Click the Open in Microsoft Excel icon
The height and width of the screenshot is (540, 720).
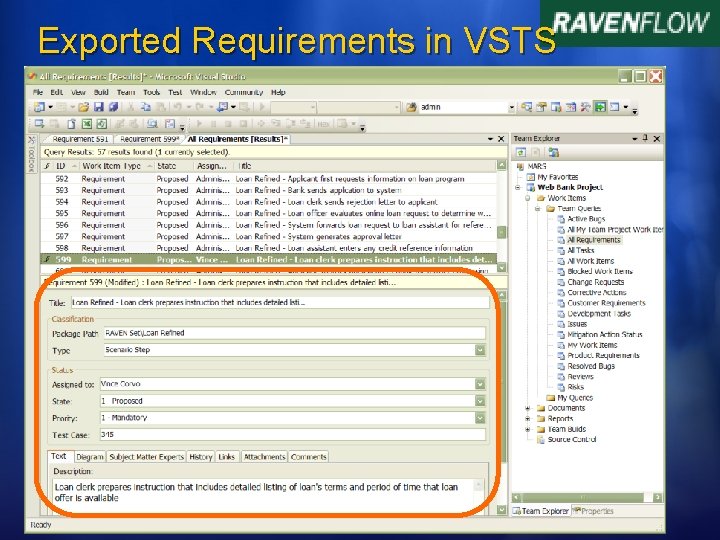(86, 124)
